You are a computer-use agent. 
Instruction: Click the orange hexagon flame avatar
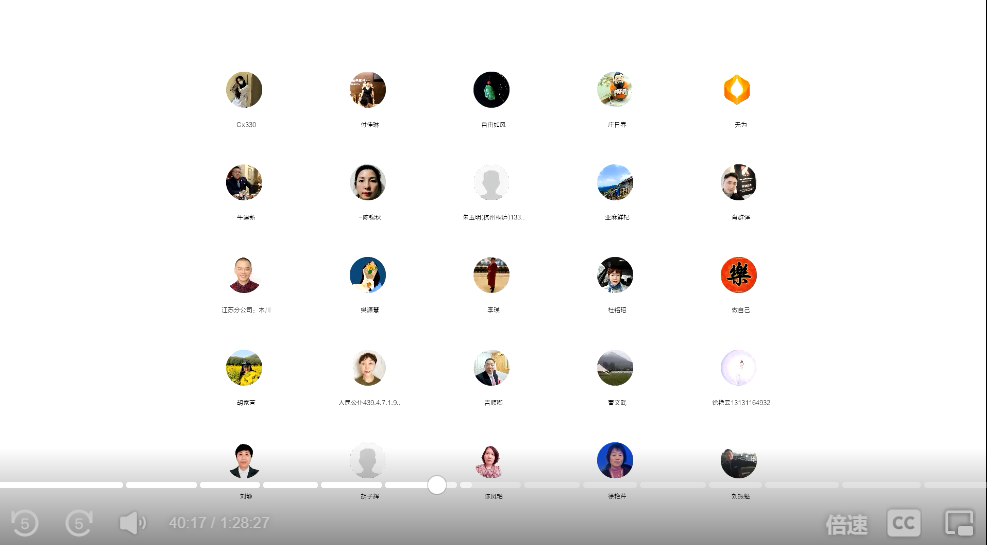tap(738, 90)
